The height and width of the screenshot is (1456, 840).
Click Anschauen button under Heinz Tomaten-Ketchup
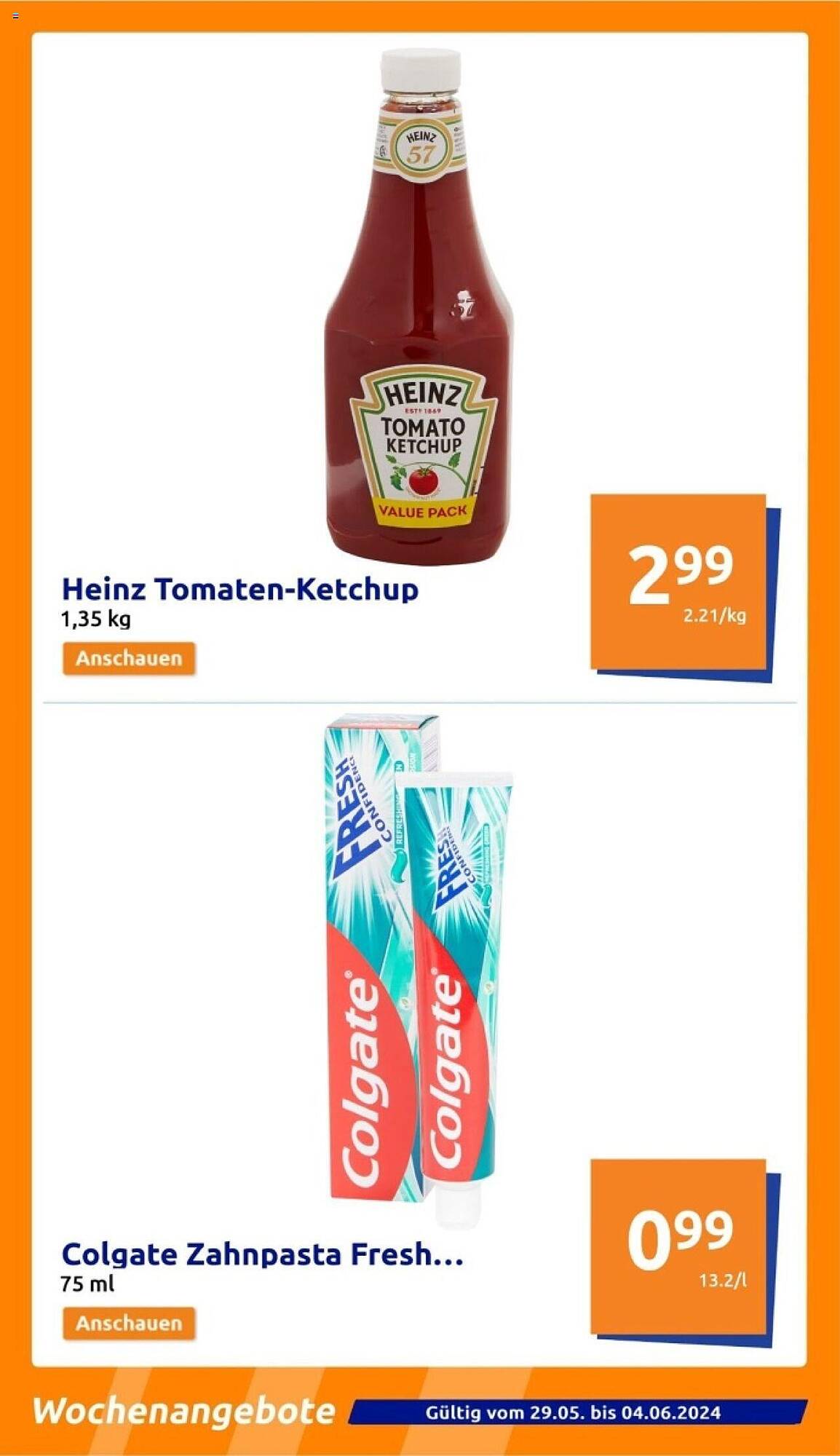(129, 658)
